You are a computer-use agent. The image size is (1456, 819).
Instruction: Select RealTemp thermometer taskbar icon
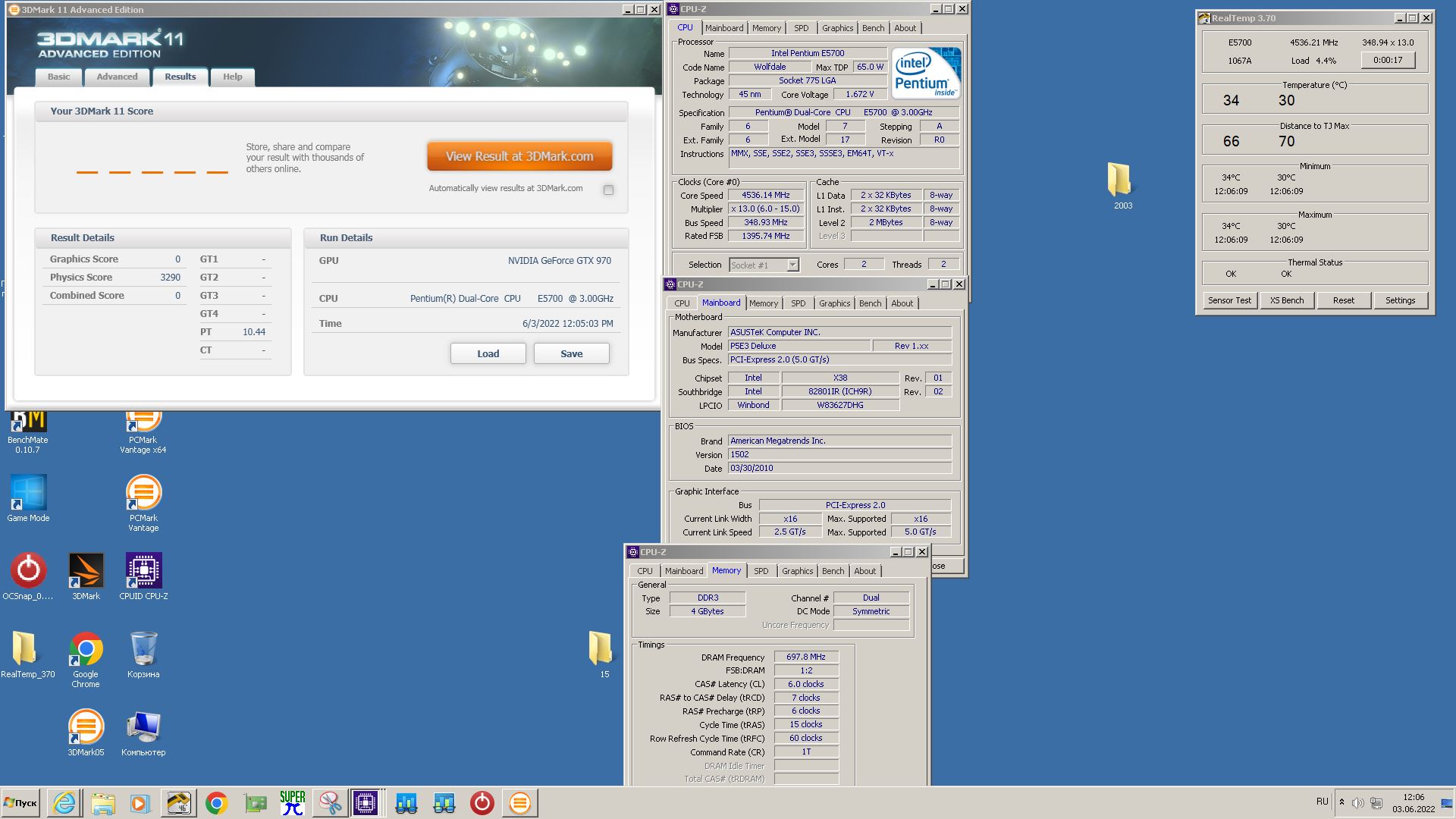pos(178,803)
